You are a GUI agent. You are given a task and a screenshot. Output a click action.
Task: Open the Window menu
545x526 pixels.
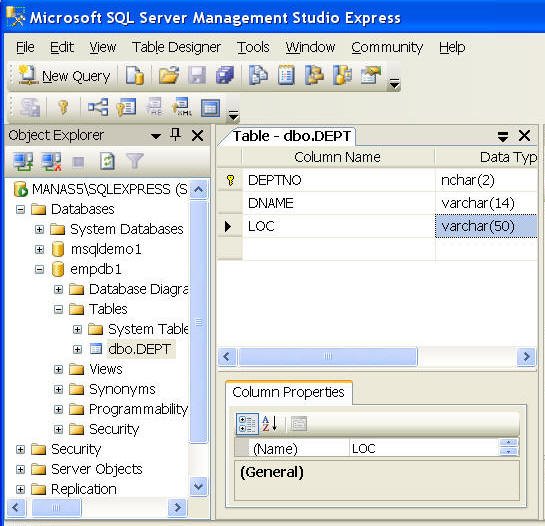310,47
